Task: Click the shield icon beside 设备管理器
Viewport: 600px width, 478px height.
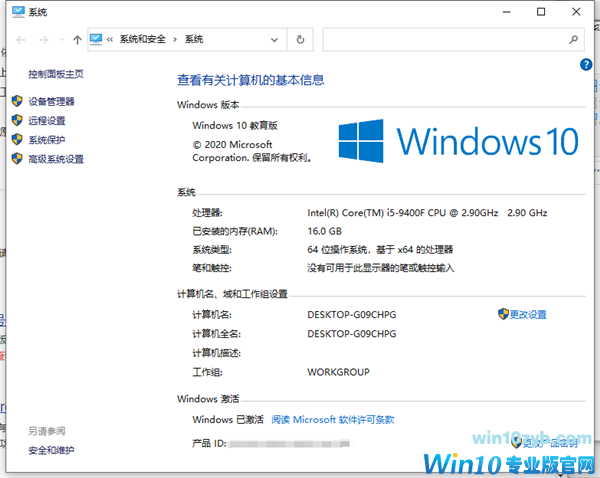Action: pyautogui.click(x=17, y=101)
